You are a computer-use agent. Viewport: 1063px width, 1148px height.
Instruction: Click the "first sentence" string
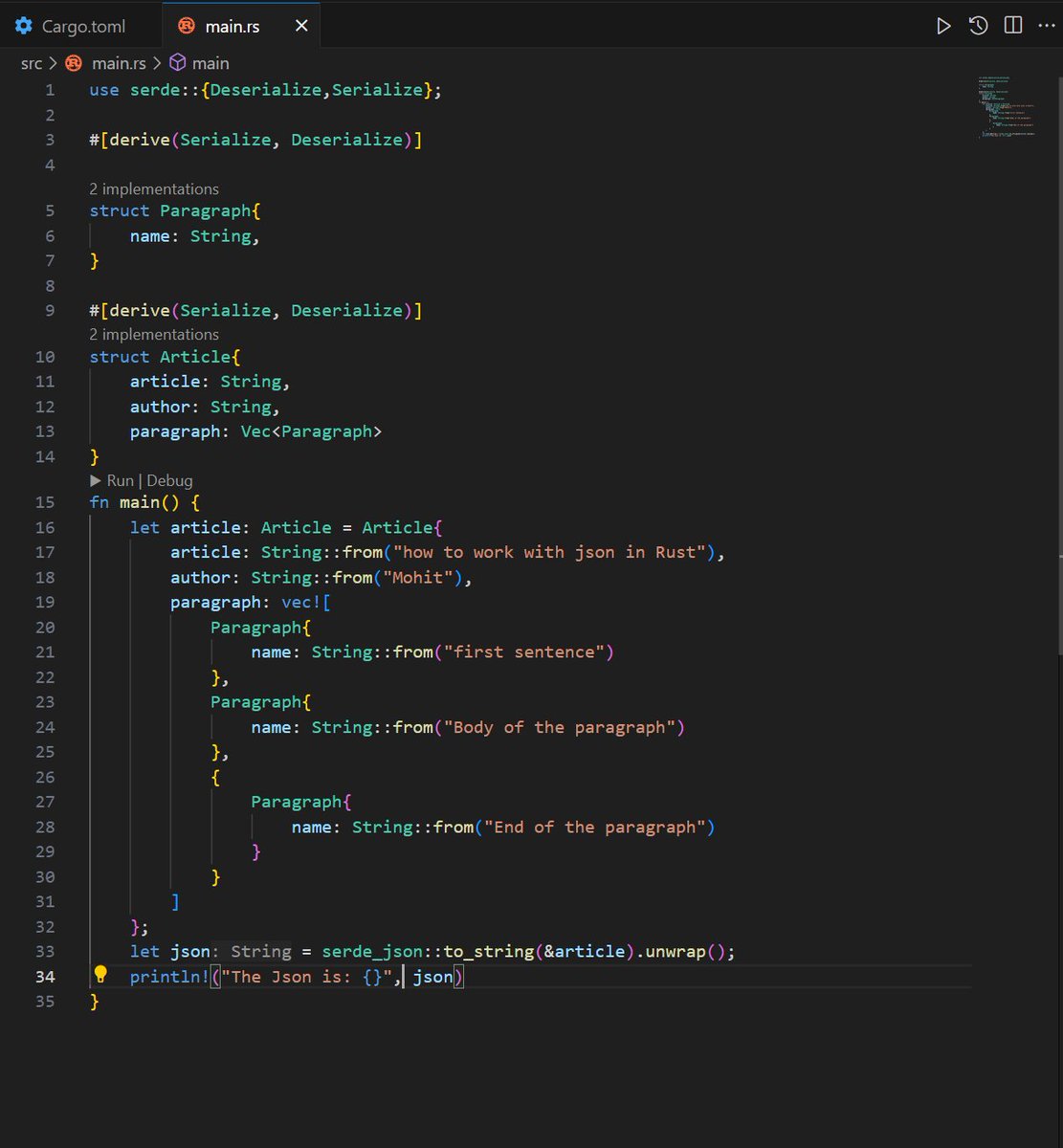[x=522, y=652]
